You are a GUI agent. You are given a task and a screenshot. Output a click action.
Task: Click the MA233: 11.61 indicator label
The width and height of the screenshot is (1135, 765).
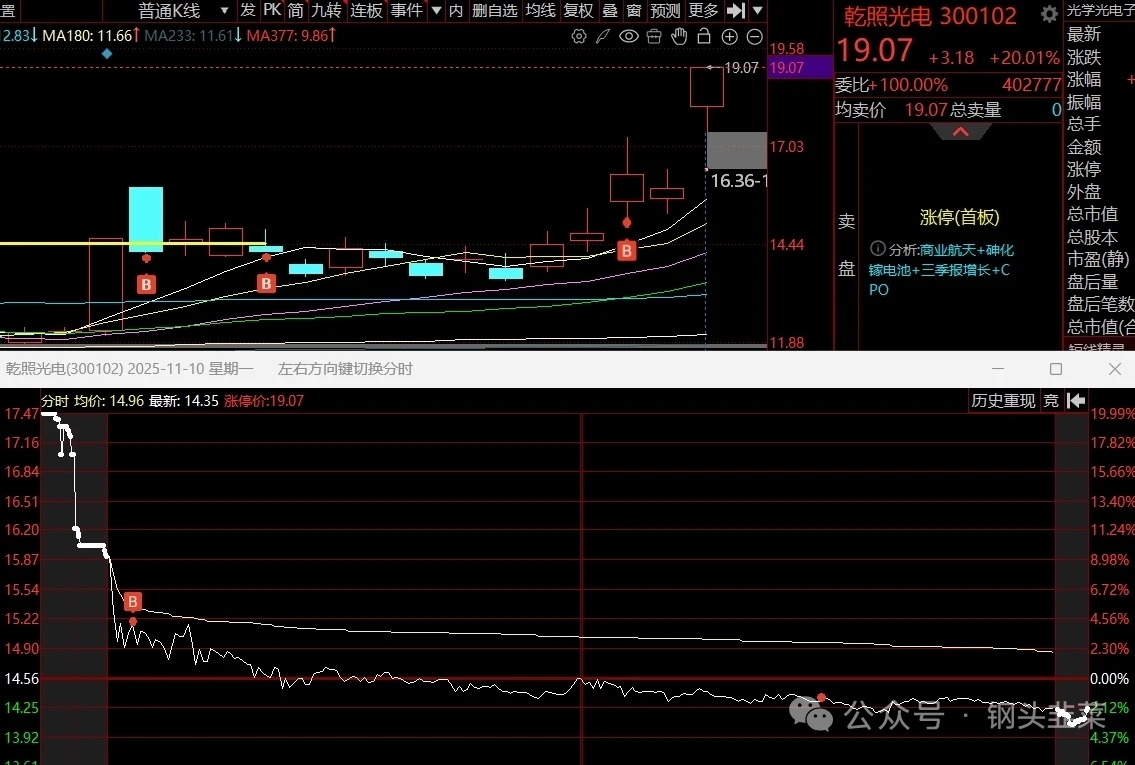tap(193, 35)
